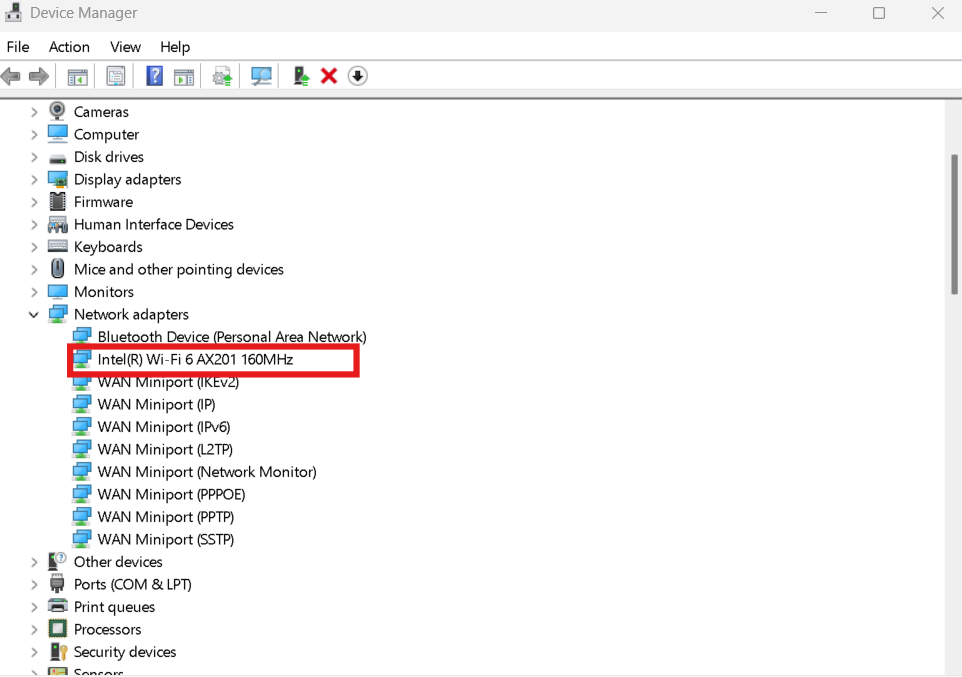Select WAN Miniport (PPPOE) device
This screenshot has height=677, width=962.
pos(168,494)
